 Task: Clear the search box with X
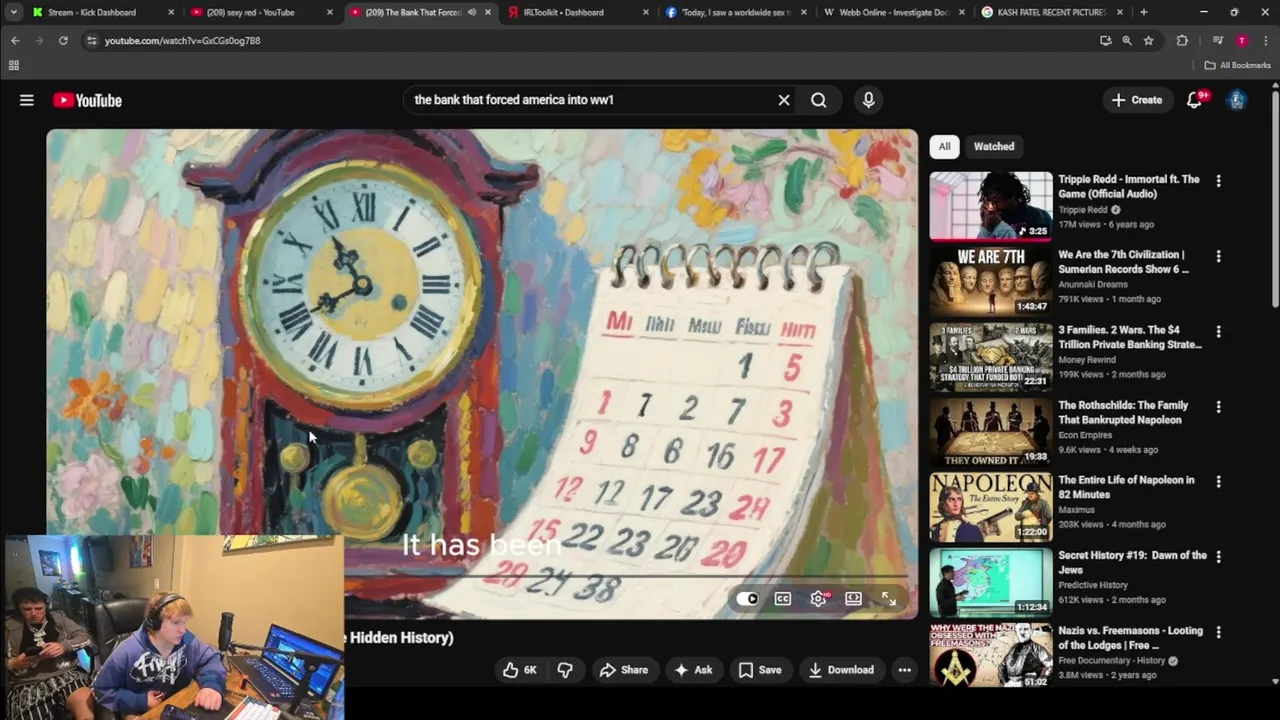[x=784, y=100]
